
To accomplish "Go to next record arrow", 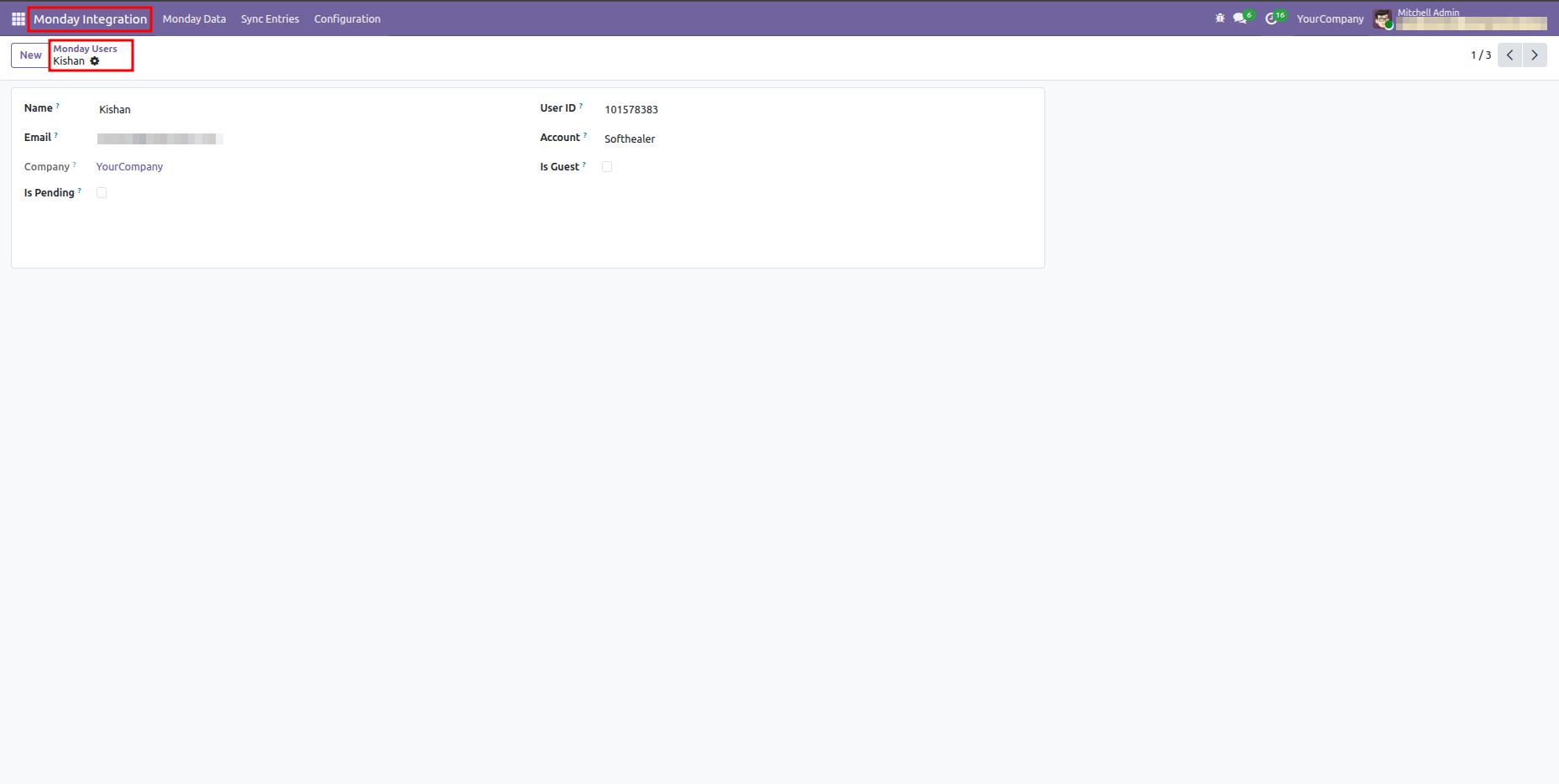I will tap(1535, 55).
